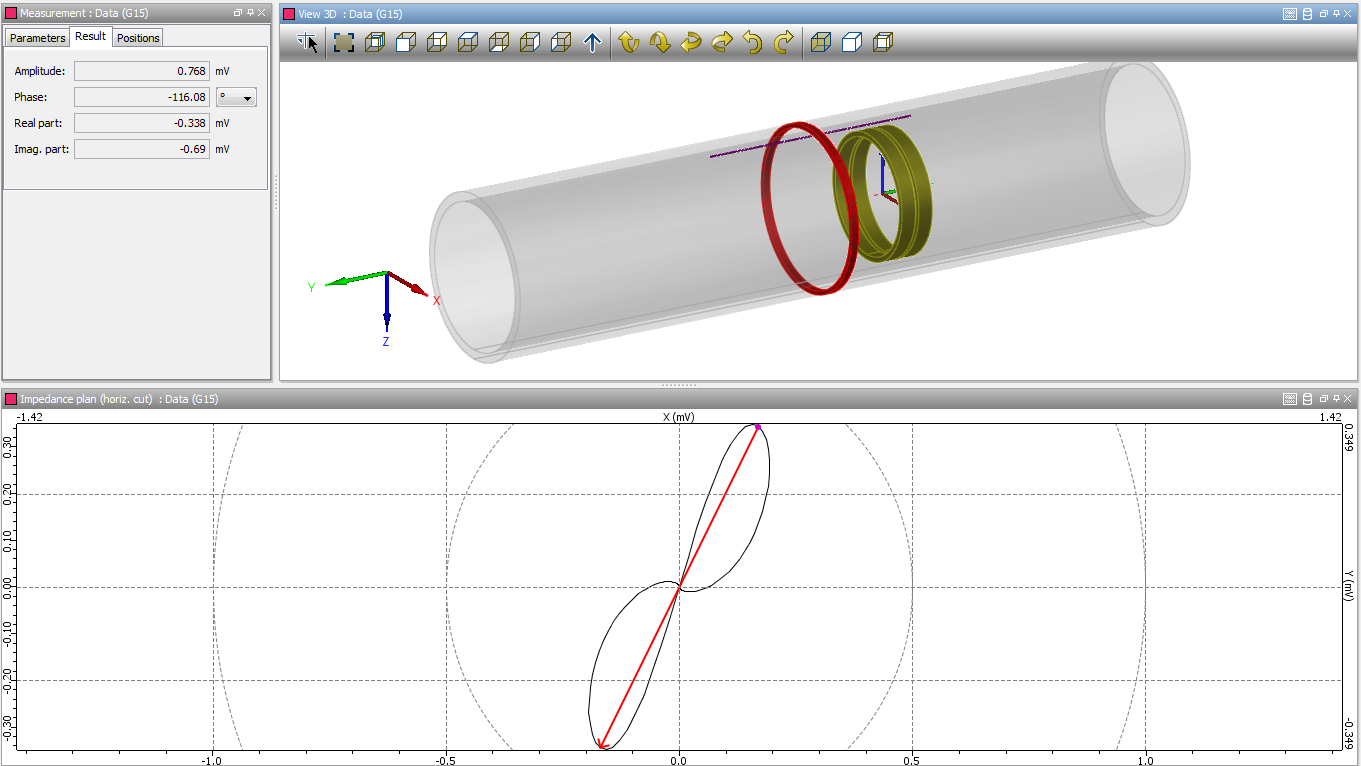Click the fit-to-view dashed frame icon
The height and width of the screenshot is (766, 1361).
[344, 43]
